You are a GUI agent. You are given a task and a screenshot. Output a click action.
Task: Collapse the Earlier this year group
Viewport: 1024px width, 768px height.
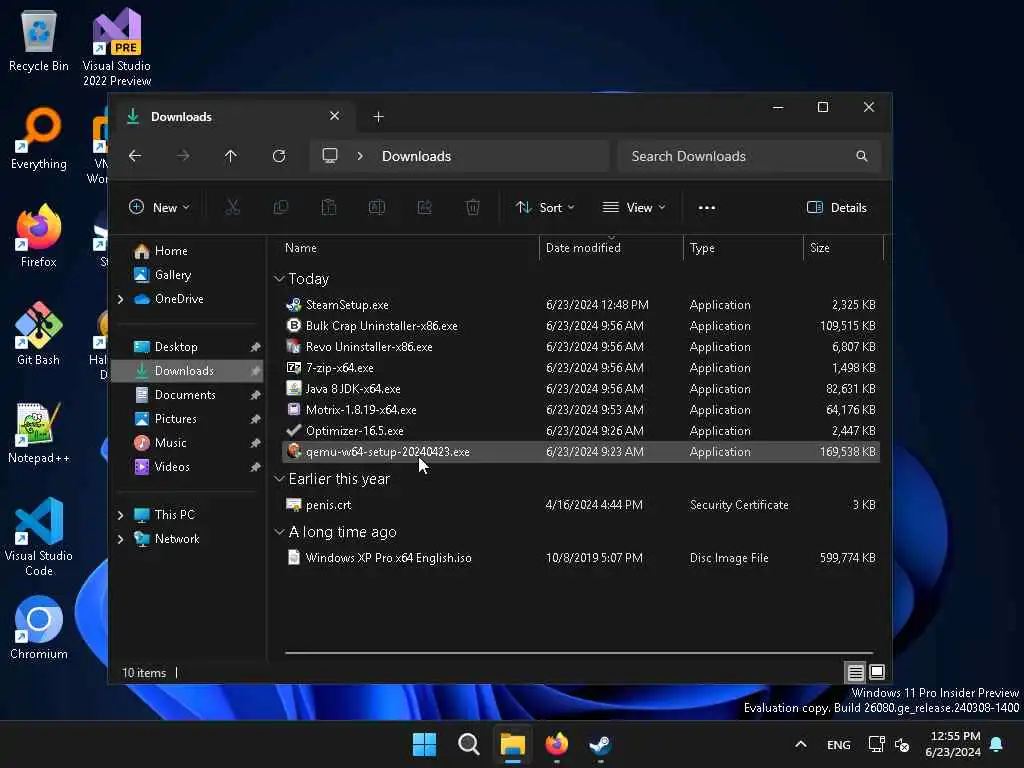(x=280, y=479)
